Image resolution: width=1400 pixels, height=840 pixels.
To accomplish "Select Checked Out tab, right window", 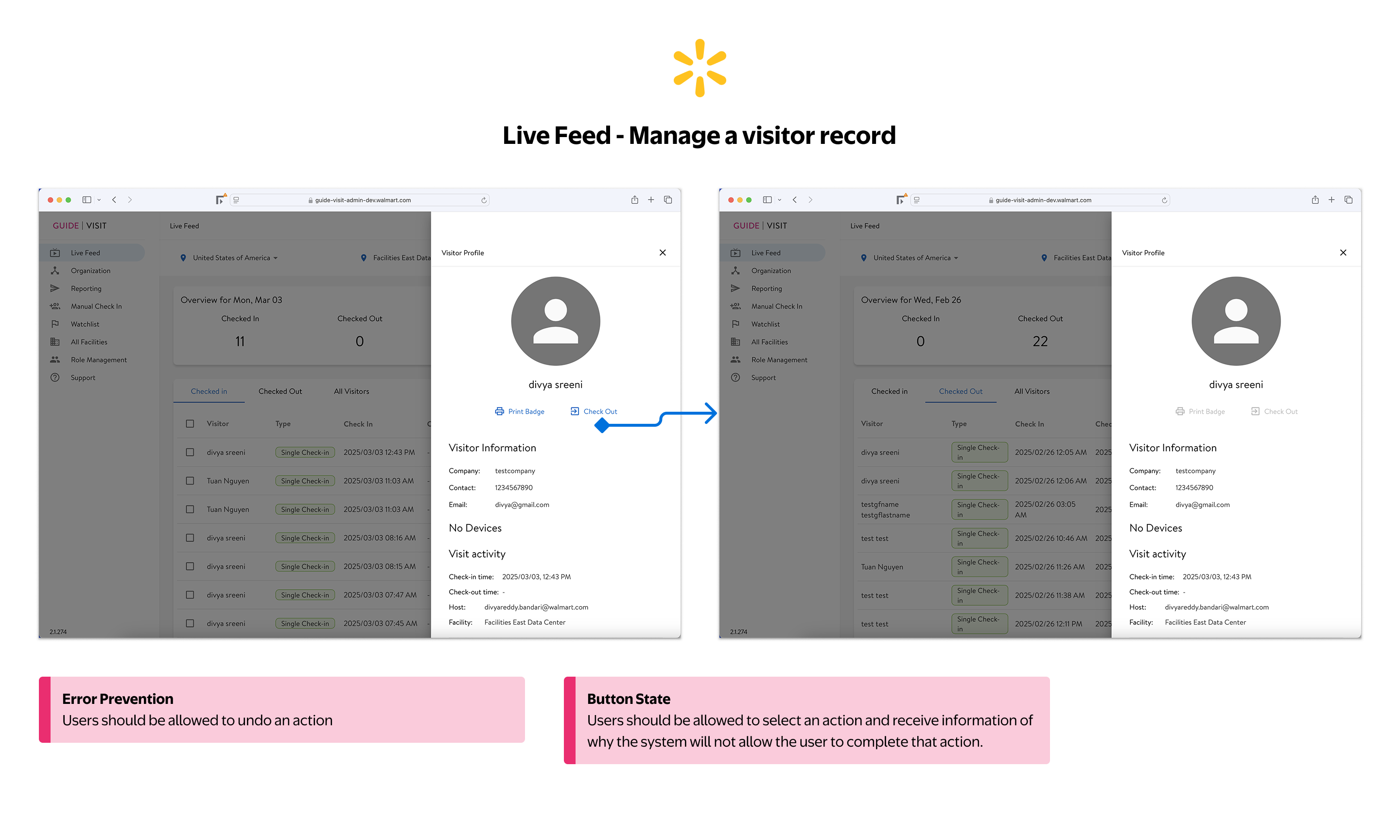I will tap(961, 391).
